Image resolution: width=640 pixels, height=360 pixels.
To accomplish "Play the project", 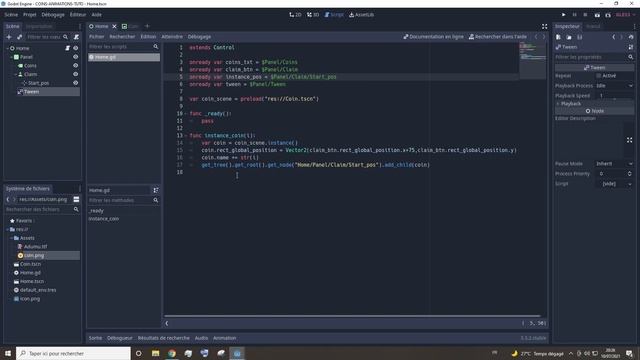I will 564,15.
